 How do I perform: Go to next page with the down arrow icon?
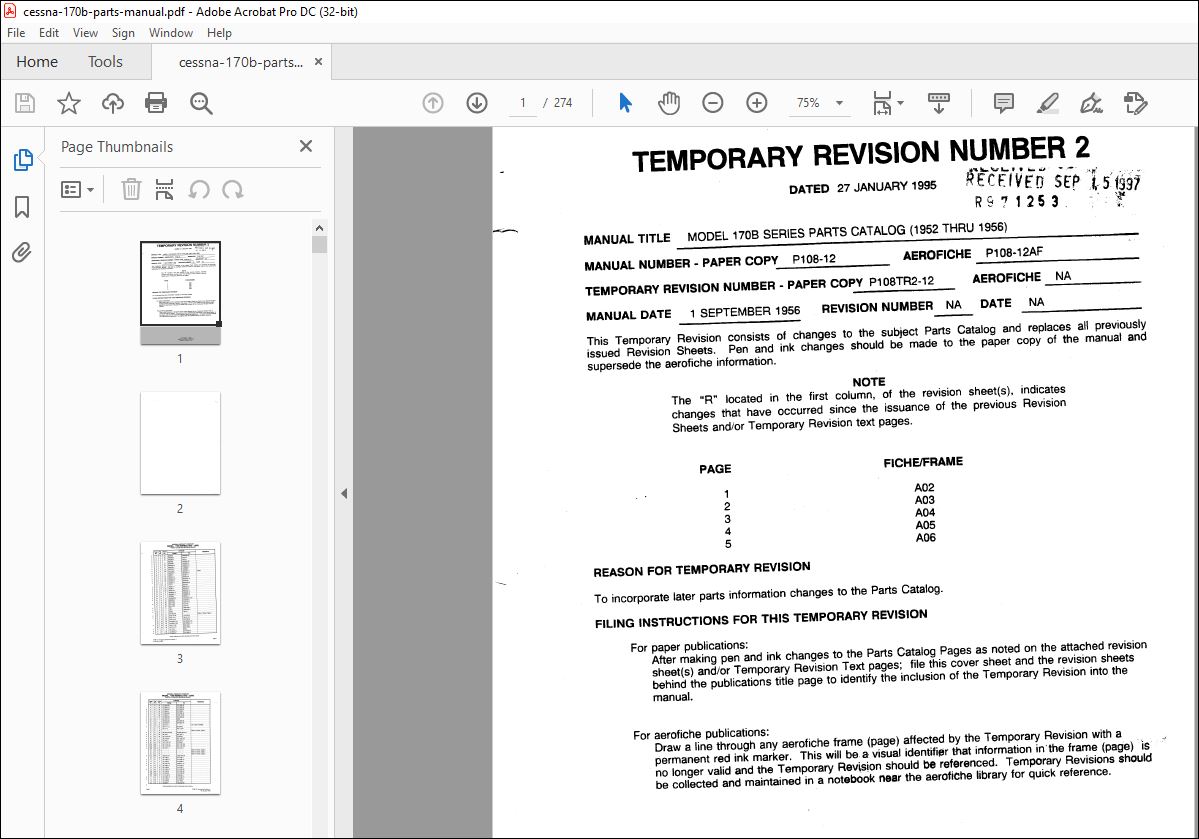click(477, 102)
